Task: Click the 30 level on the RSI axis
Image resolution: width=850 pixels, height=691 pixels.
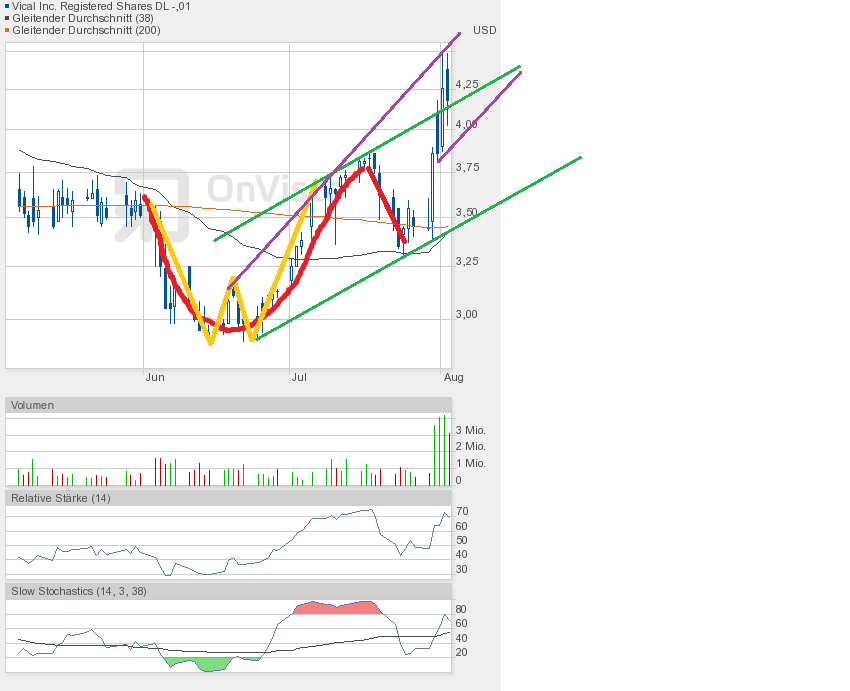Action: tap(461, 570)
